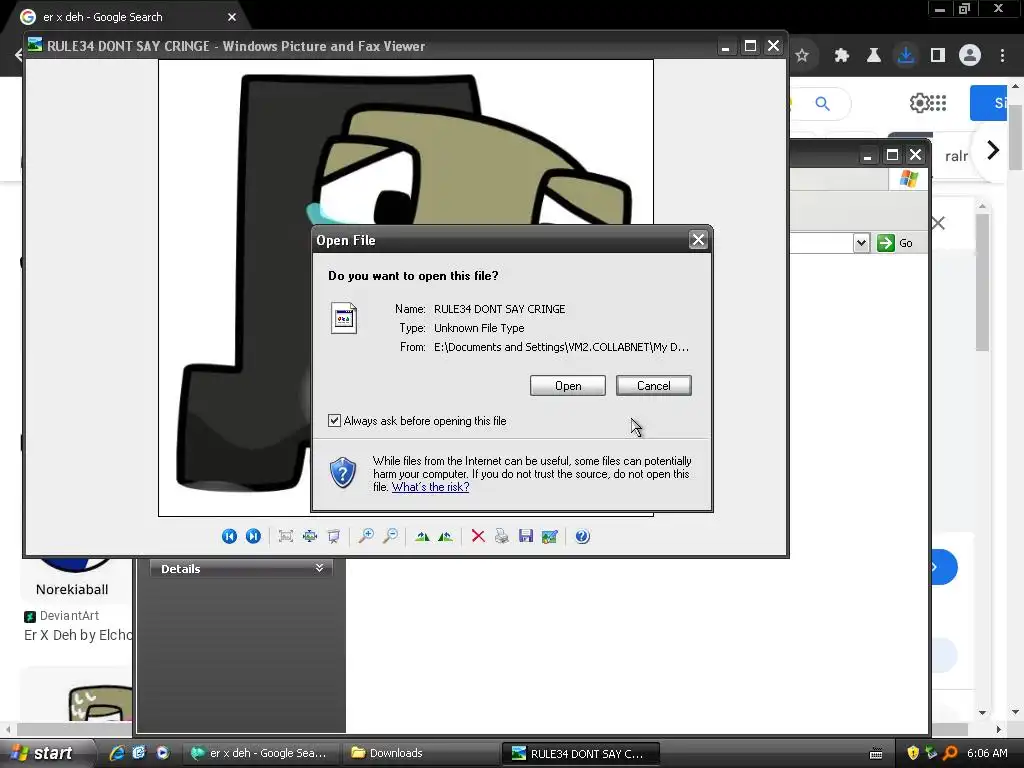Print the image from viewer toolbar
1024x768 pixels.
pyautogui.click(x=502, y=536)
